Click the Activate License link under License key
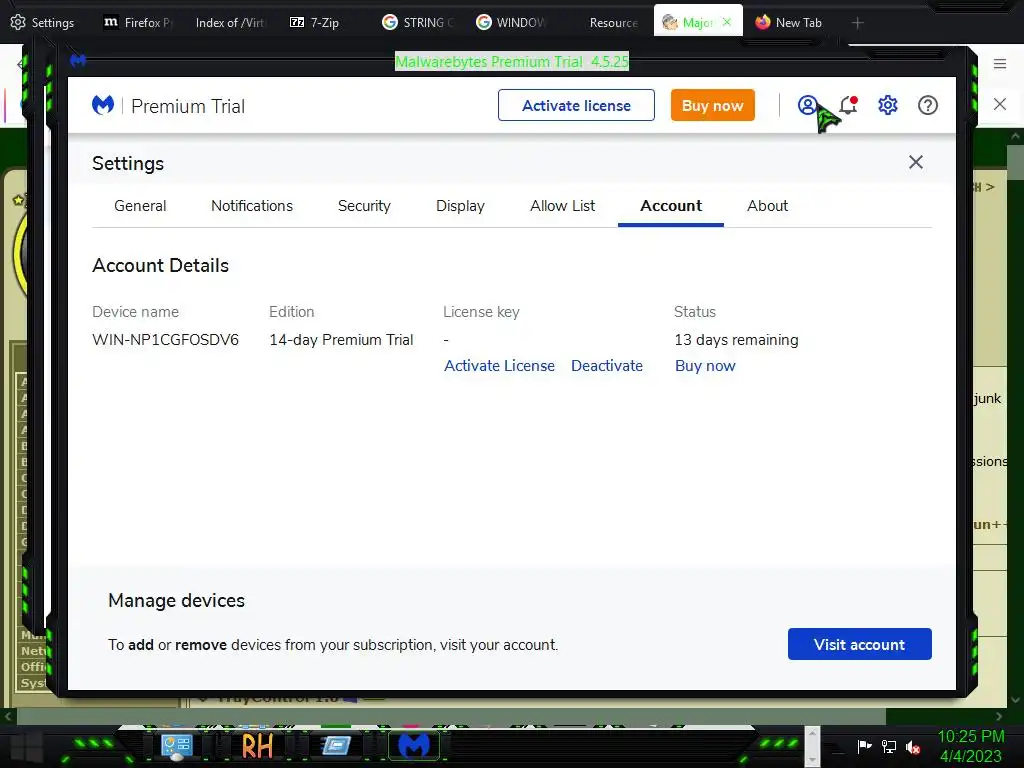This screenshot has width=1024, height=768. coord(499,366)
